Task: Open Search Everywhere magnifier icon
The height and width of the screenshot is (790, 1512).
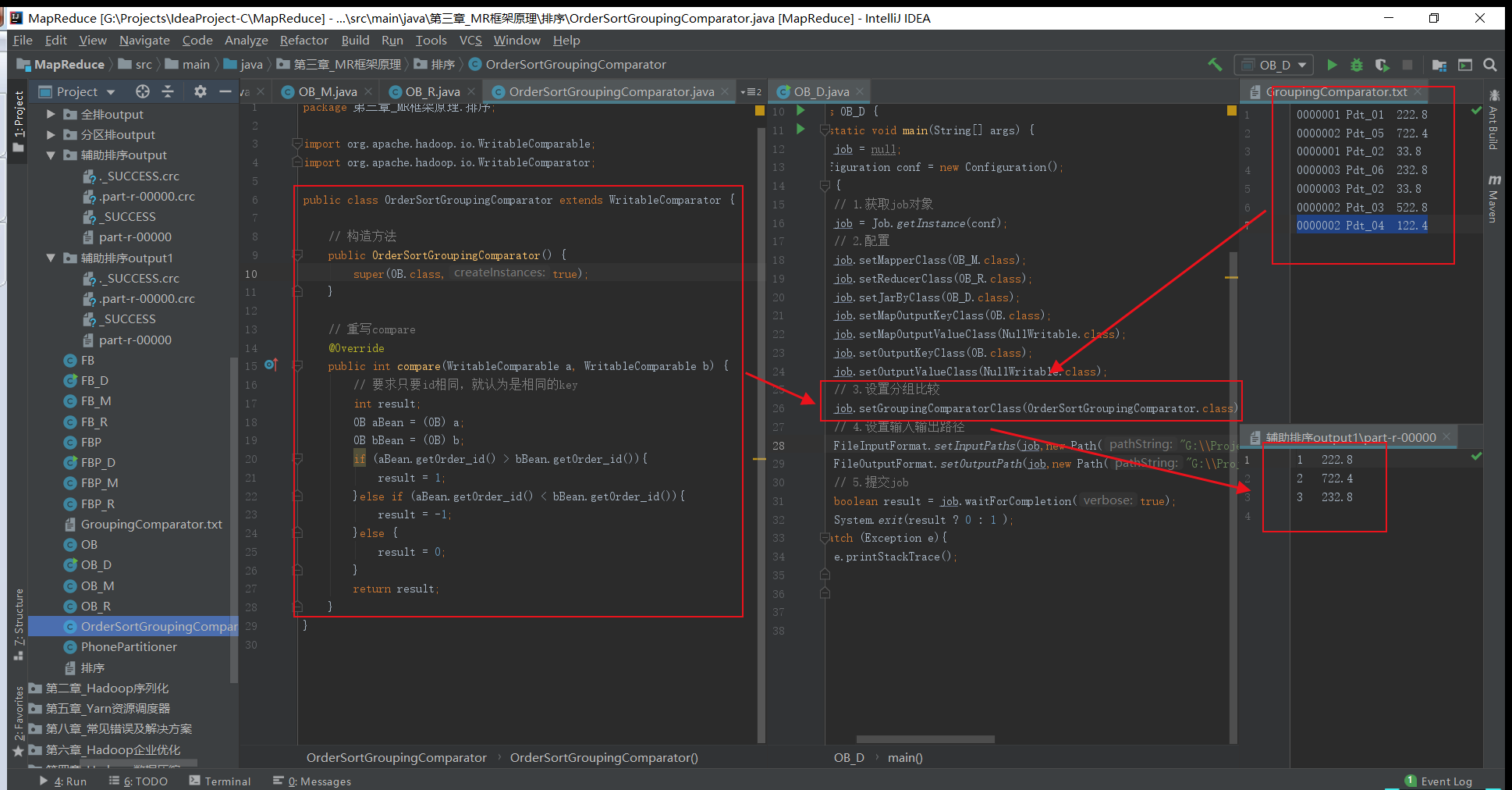Action: 1489,65
